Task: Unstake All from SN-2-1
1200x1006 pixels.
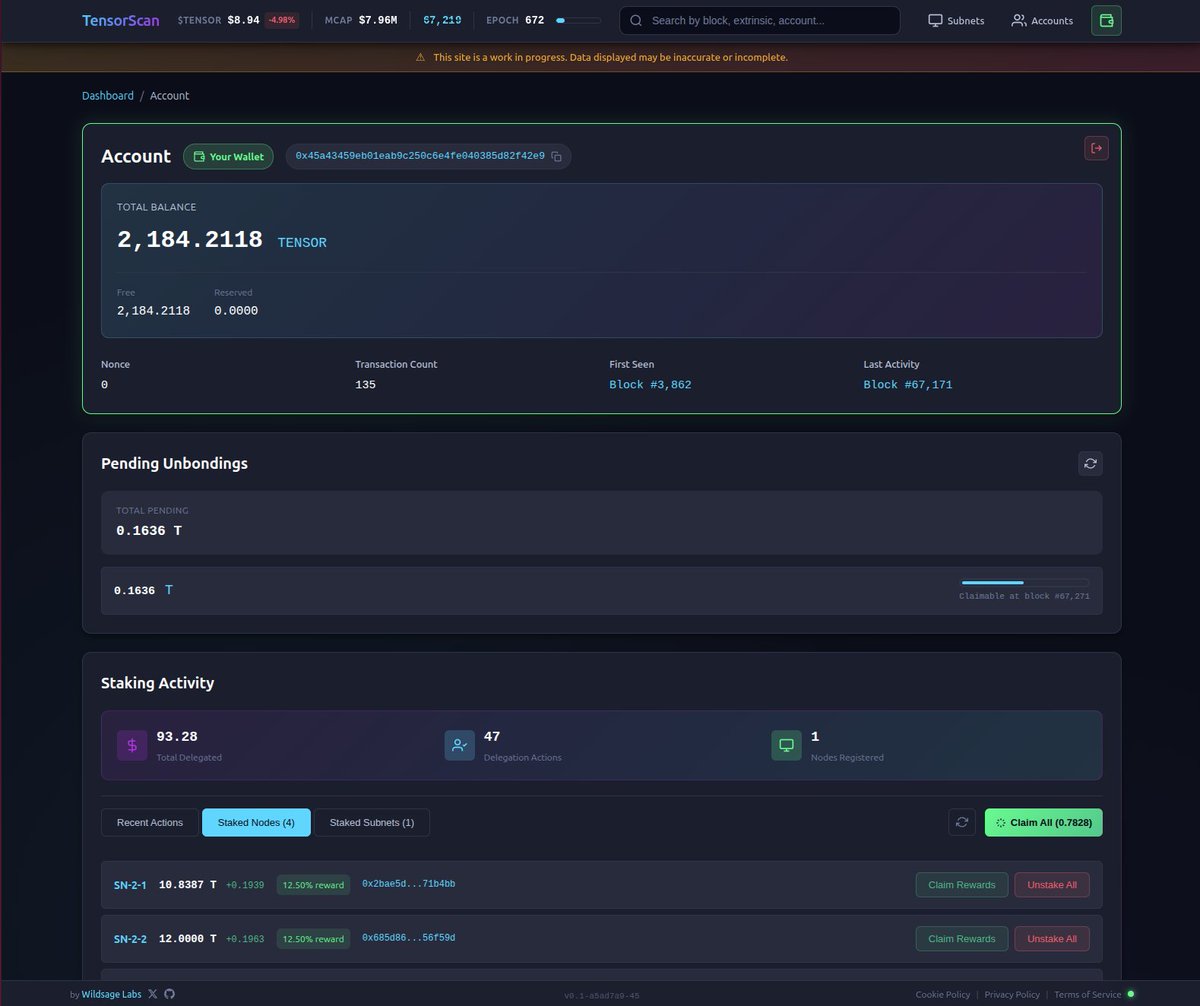Action: click(x=1052, y=884)
